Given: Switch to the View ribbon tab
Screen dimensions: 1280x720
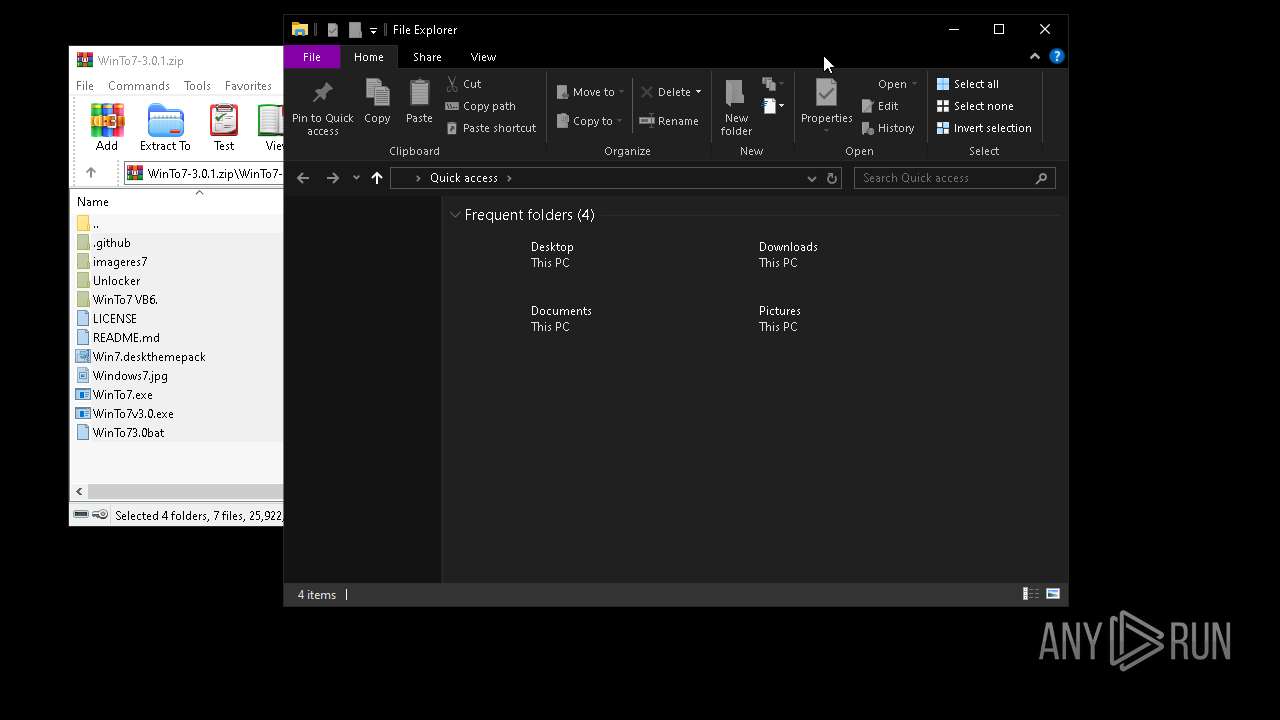Looking at the screenshot, I should [483, 57].
